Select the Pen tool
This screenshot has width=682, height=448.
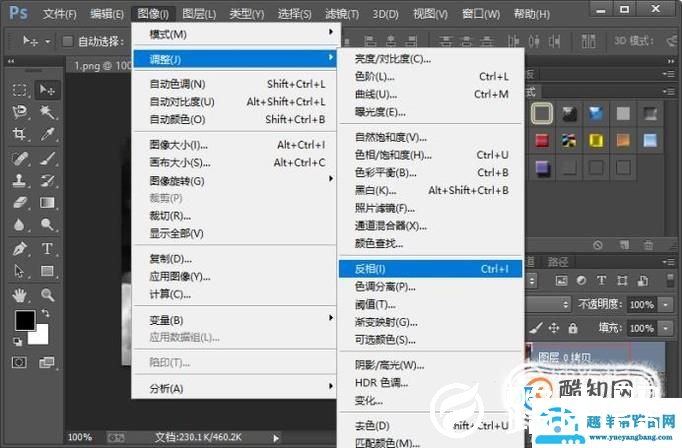tap(20, 249)
